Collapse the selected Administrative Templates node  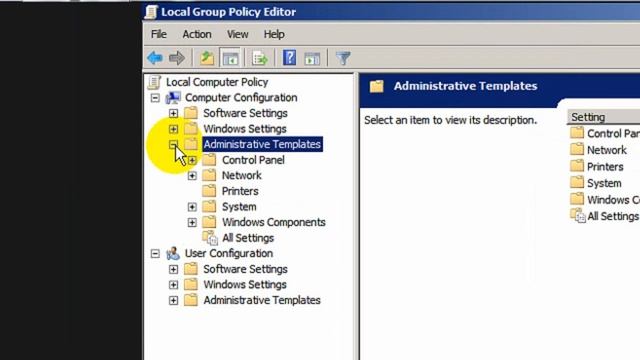173,144
